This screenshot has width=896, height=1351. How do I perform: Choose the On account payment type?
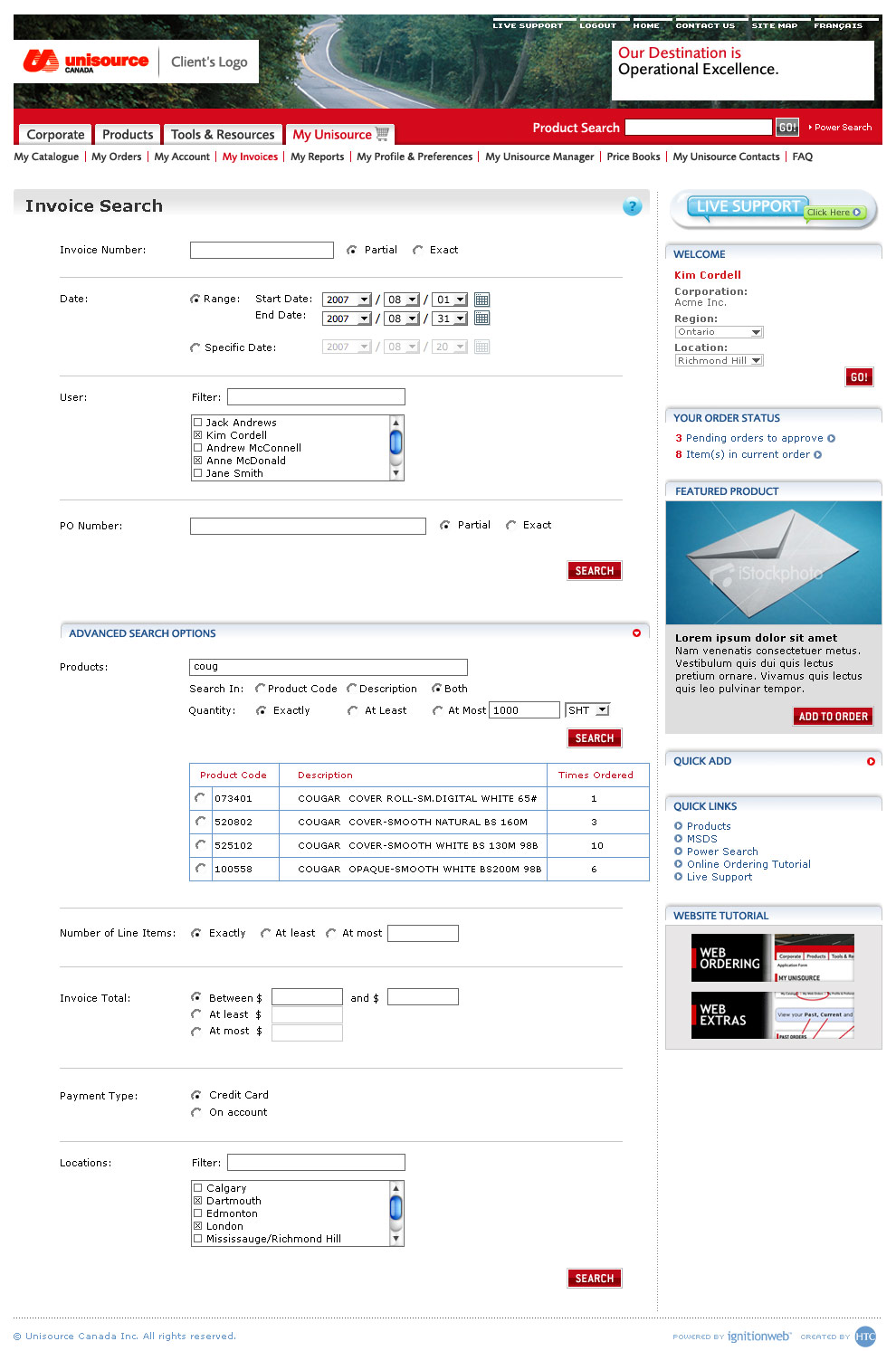(196, 1113)
